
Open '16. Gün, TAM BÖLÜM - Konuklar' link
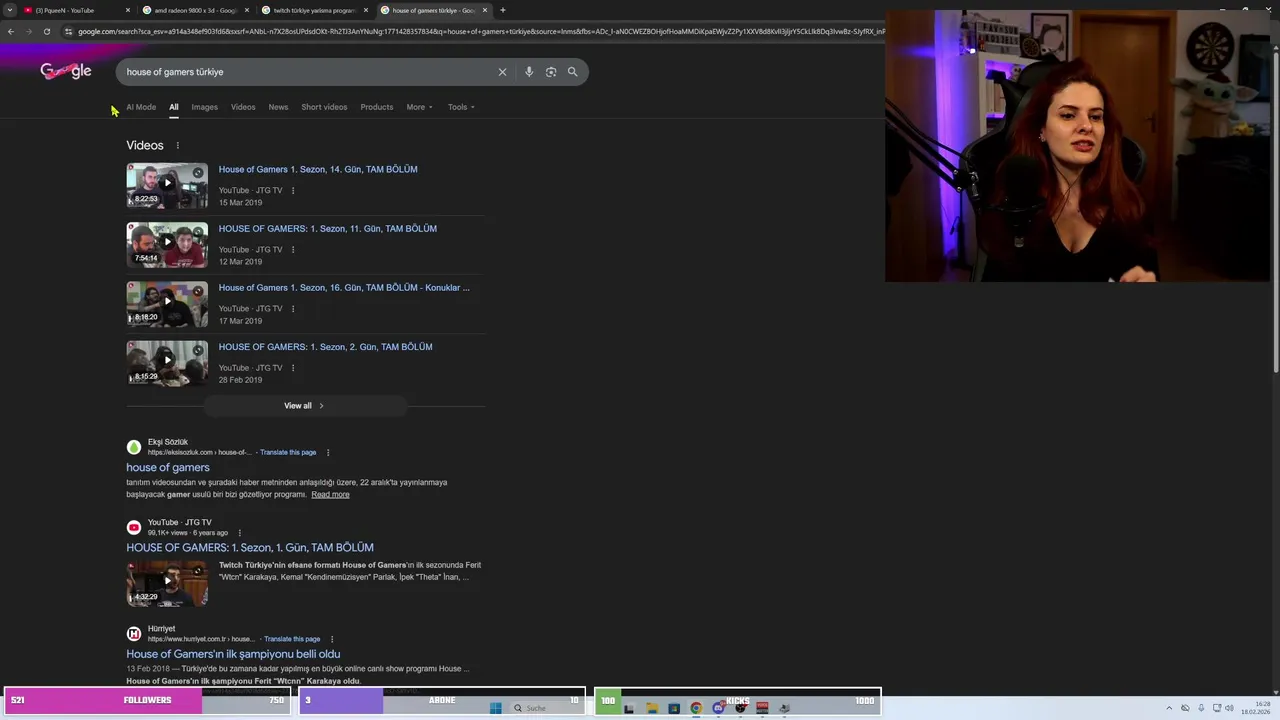coord(344,288)
